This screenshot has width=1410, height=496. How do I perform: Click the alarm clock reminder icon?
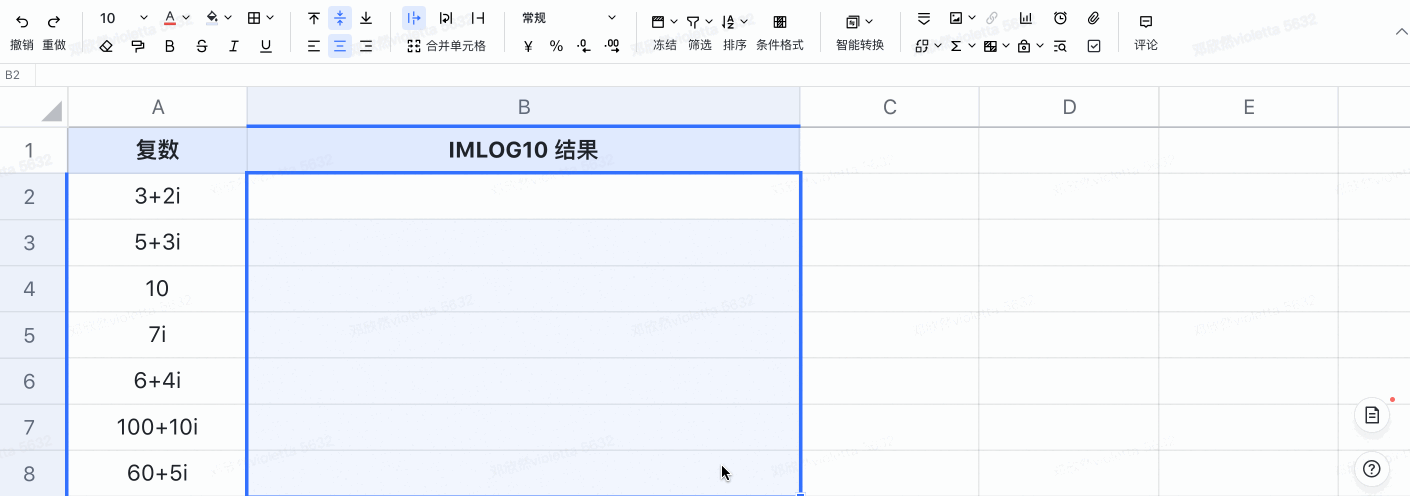[1060, 18]
